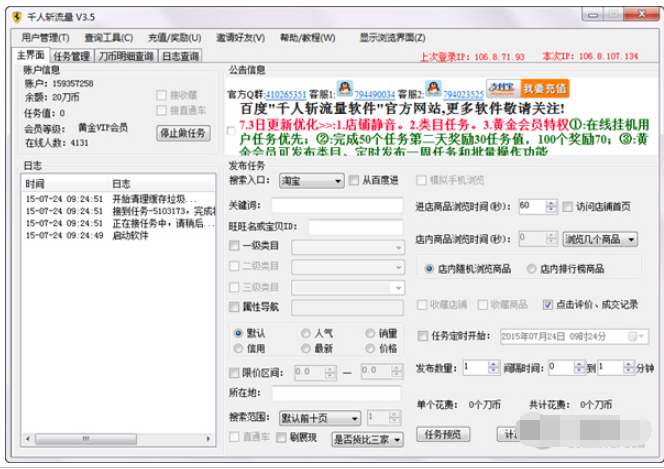Increase 进店商品浏览时间 with spinner arrow
This screenshot has height=469, width=664.
[553, 202]
